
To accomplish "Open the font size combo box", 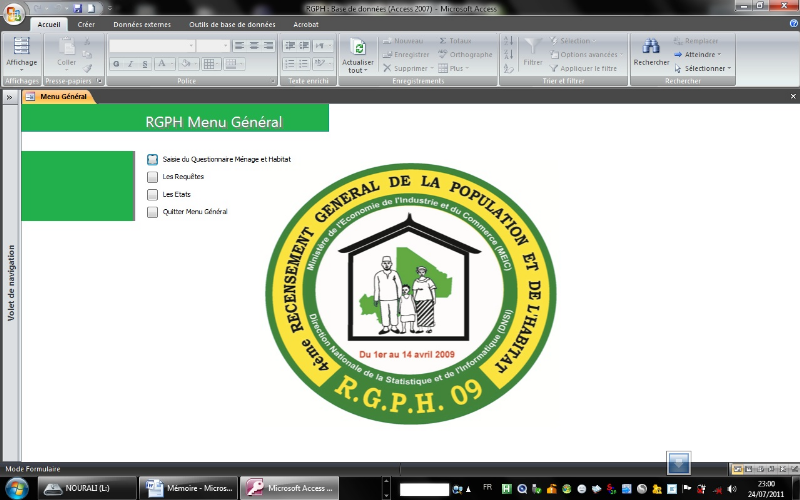I will [x=213, y=46].
